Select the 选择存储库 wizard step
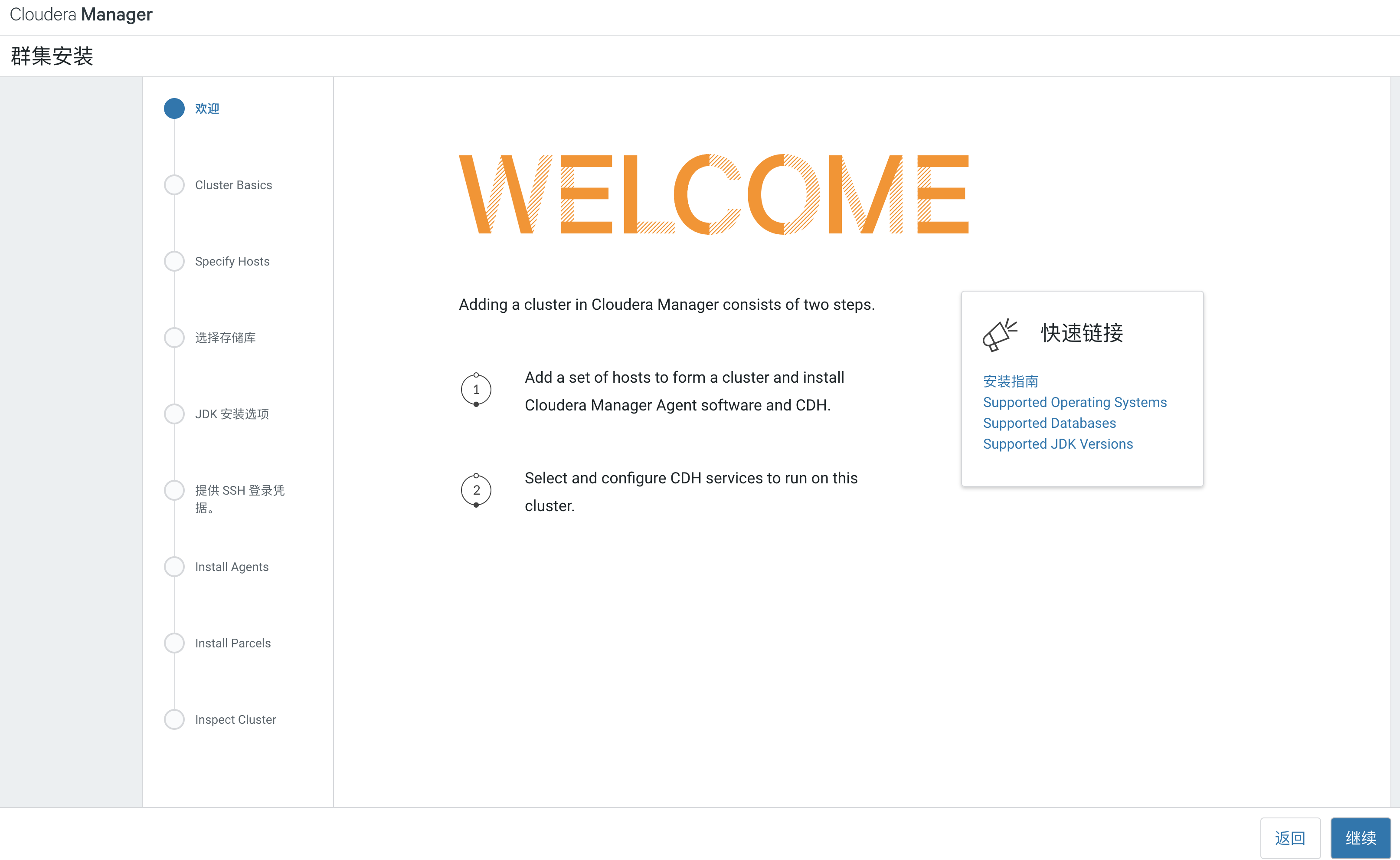 point(225,338)
